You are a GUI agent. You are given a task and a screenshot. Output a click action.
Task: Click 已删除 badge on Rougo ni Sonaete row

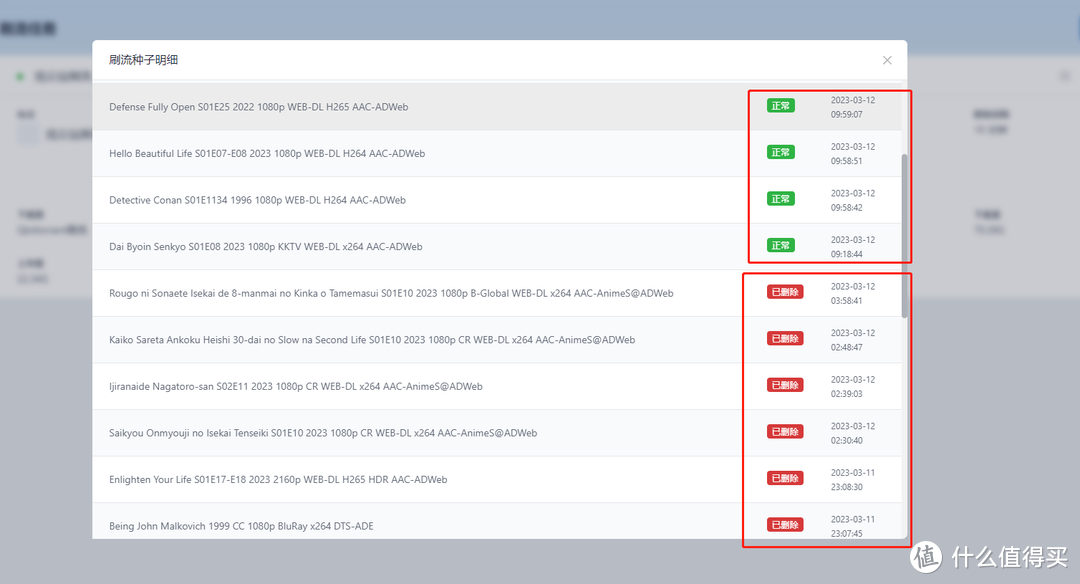[784, 292]
